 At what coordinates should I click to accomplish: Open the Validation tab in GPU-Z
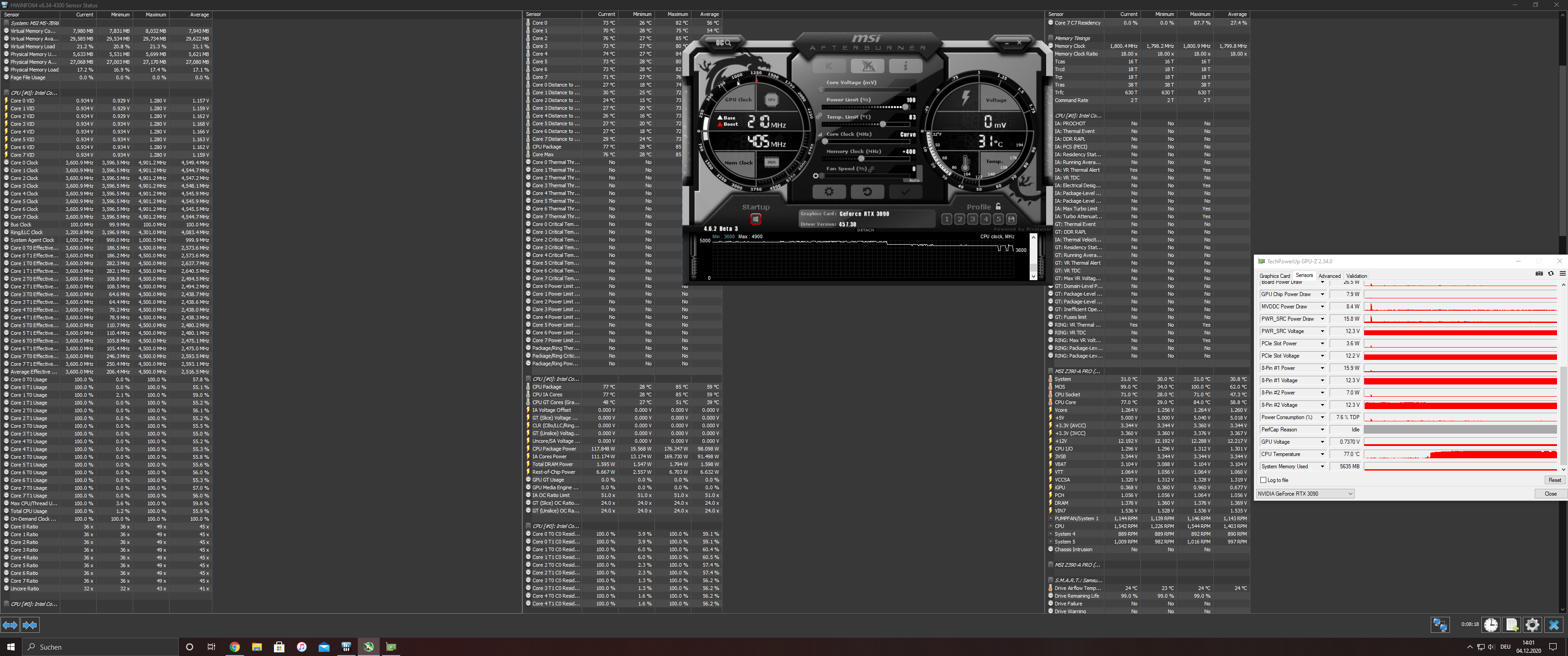point(1356,276)
